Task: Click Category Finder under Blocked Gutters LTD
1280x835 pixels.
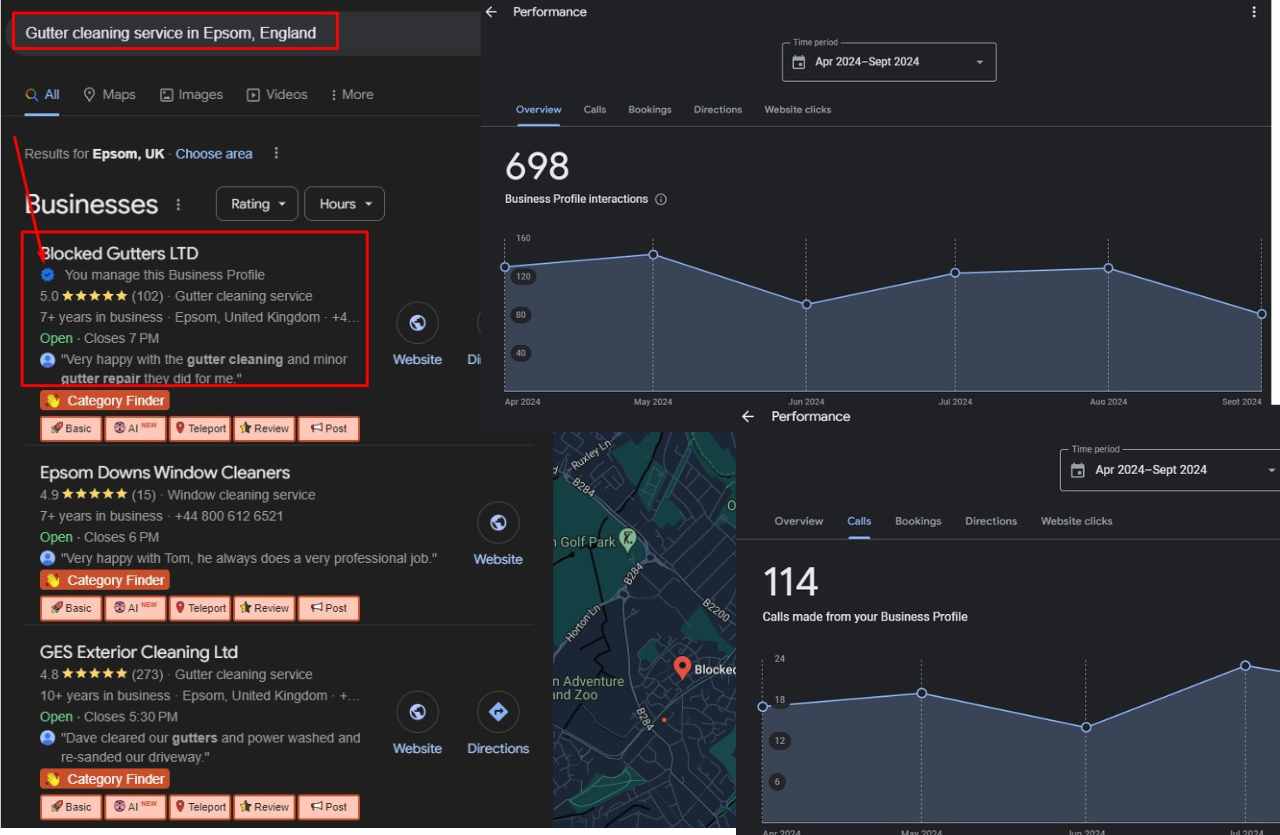Action: tap(105, 400)
